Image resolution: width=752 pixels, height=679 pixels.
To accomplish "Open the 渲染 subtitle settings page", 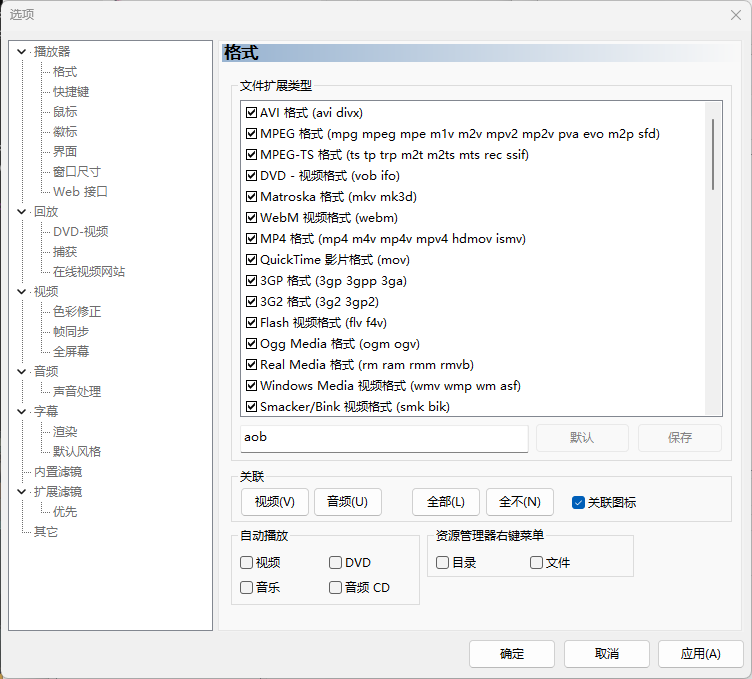I will (65, 432).
